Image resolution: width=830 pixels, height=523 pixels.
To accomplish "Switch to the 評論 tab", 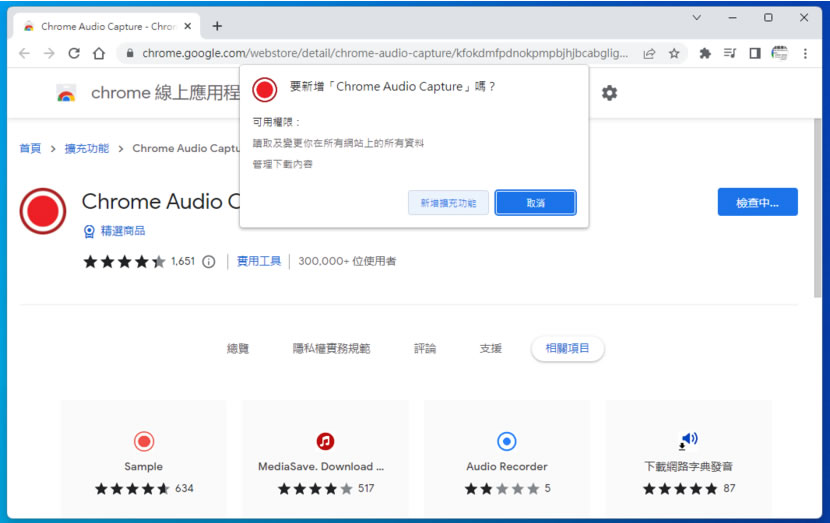I will coord(425,348).
